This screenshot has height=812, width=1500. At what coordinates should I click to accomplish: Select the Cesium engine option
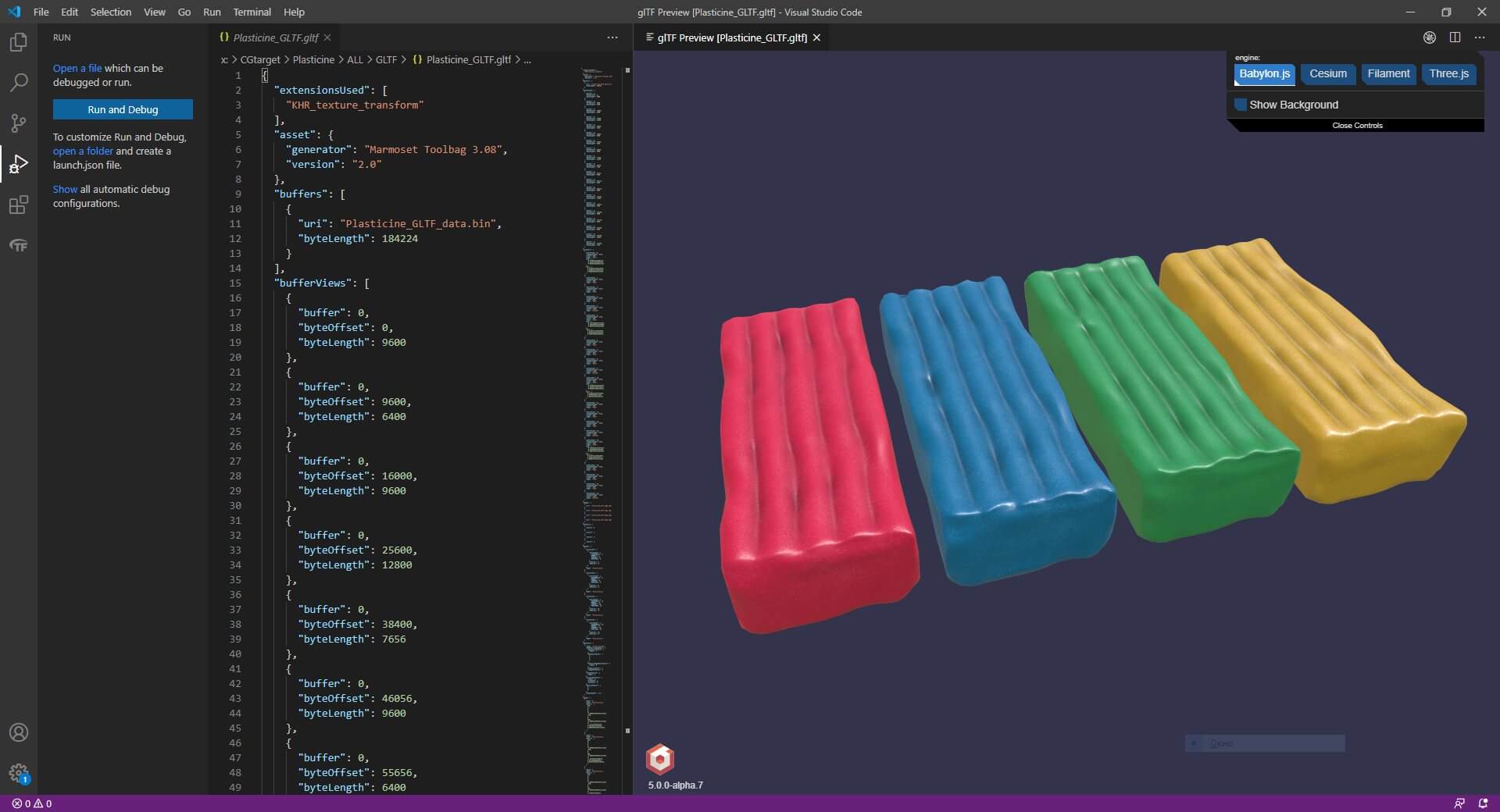coord(1327,74)
